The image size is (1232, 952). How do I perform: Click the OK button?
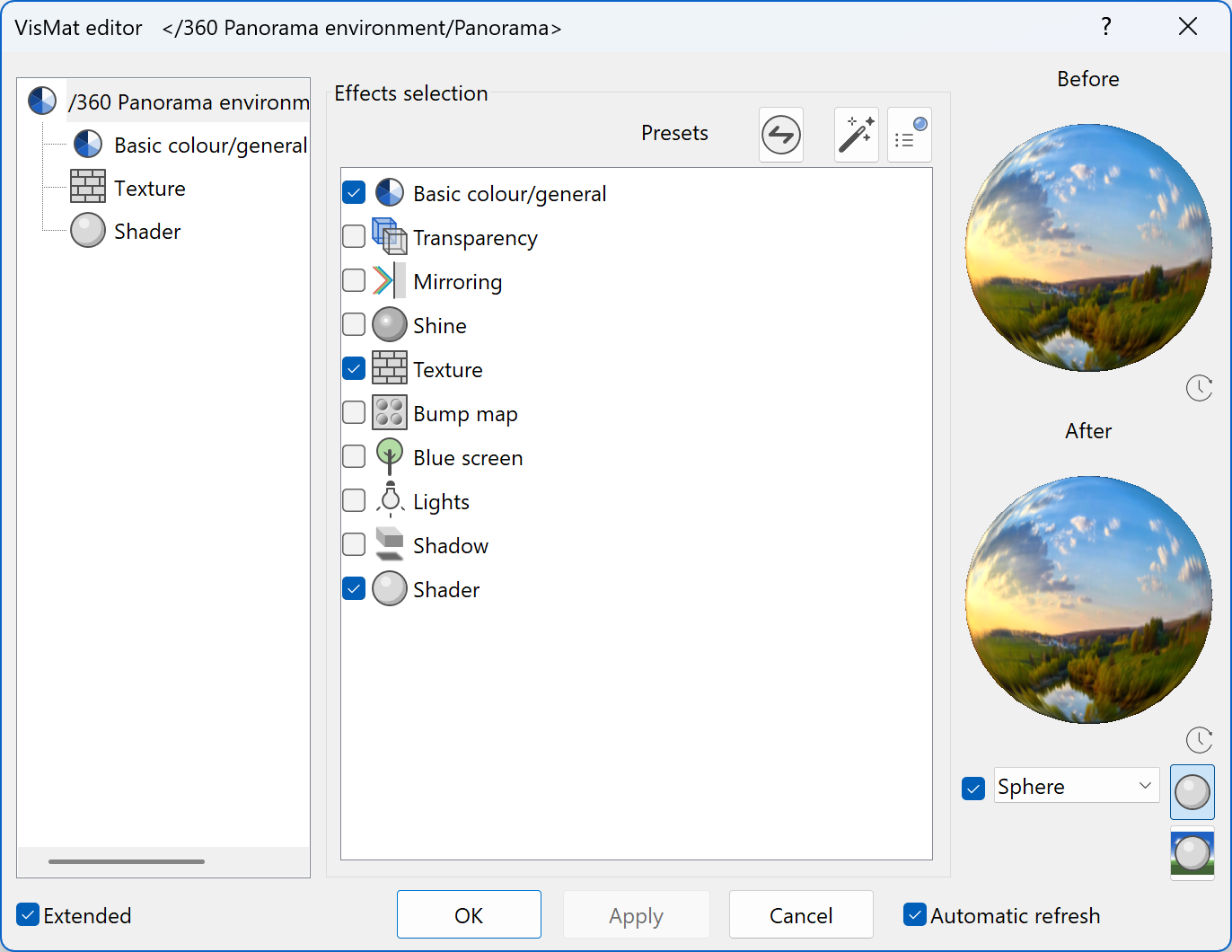pos(469,915)
